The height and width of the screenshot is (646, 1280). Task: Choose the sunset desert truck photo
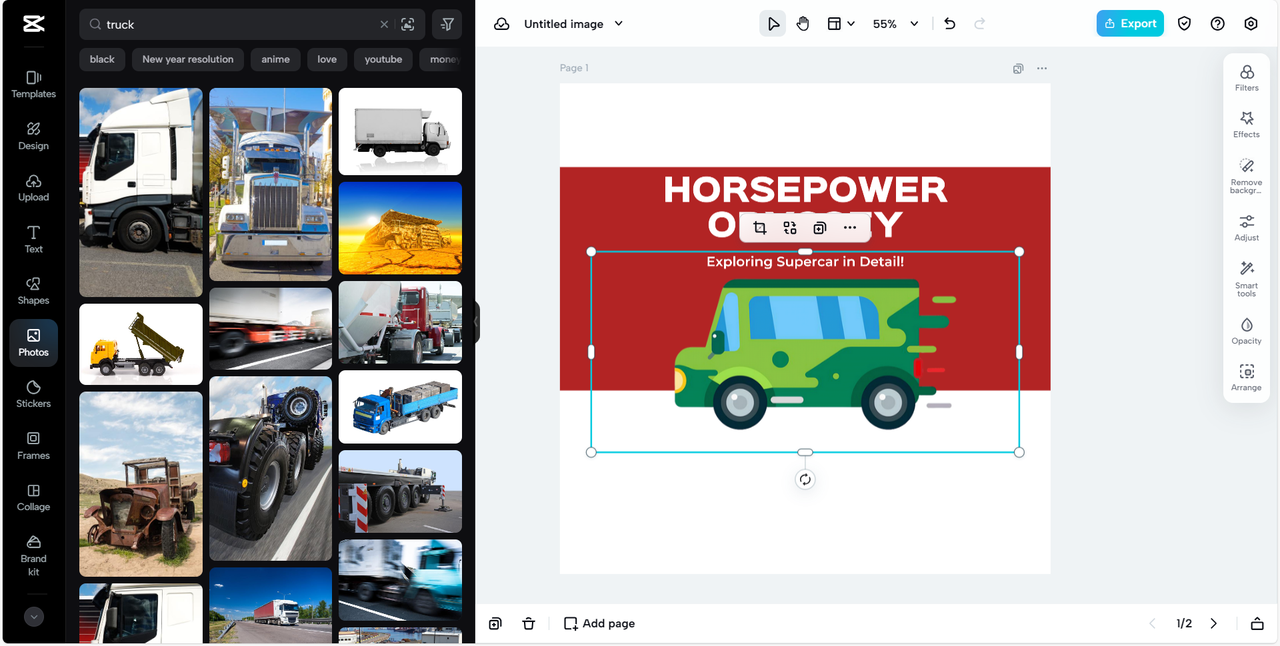click(x=400, y=228)
